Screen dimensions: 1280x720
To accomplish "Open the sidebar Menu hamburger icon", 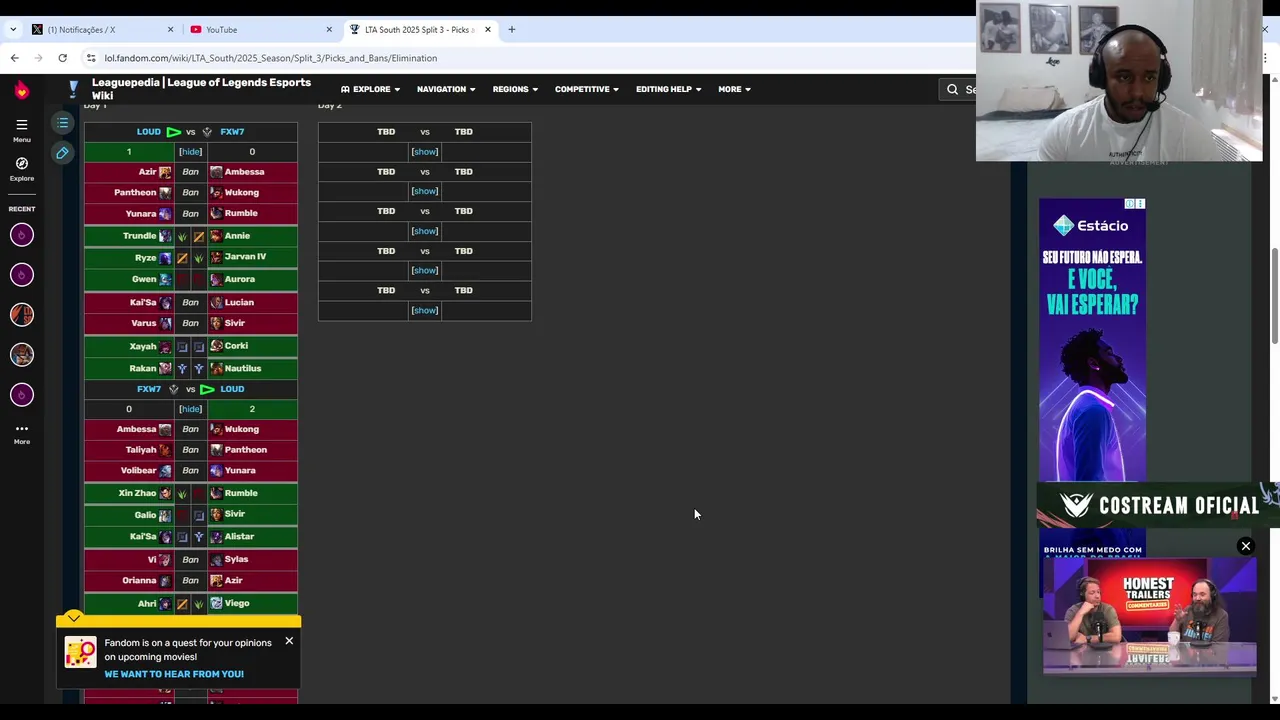I will (21, 124).
